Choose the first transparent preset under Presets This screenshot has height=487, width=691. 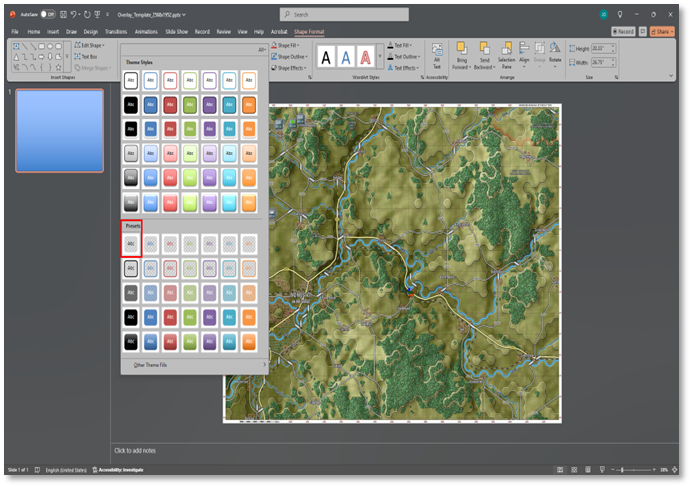pyautogui.click(x=131, y=243)
